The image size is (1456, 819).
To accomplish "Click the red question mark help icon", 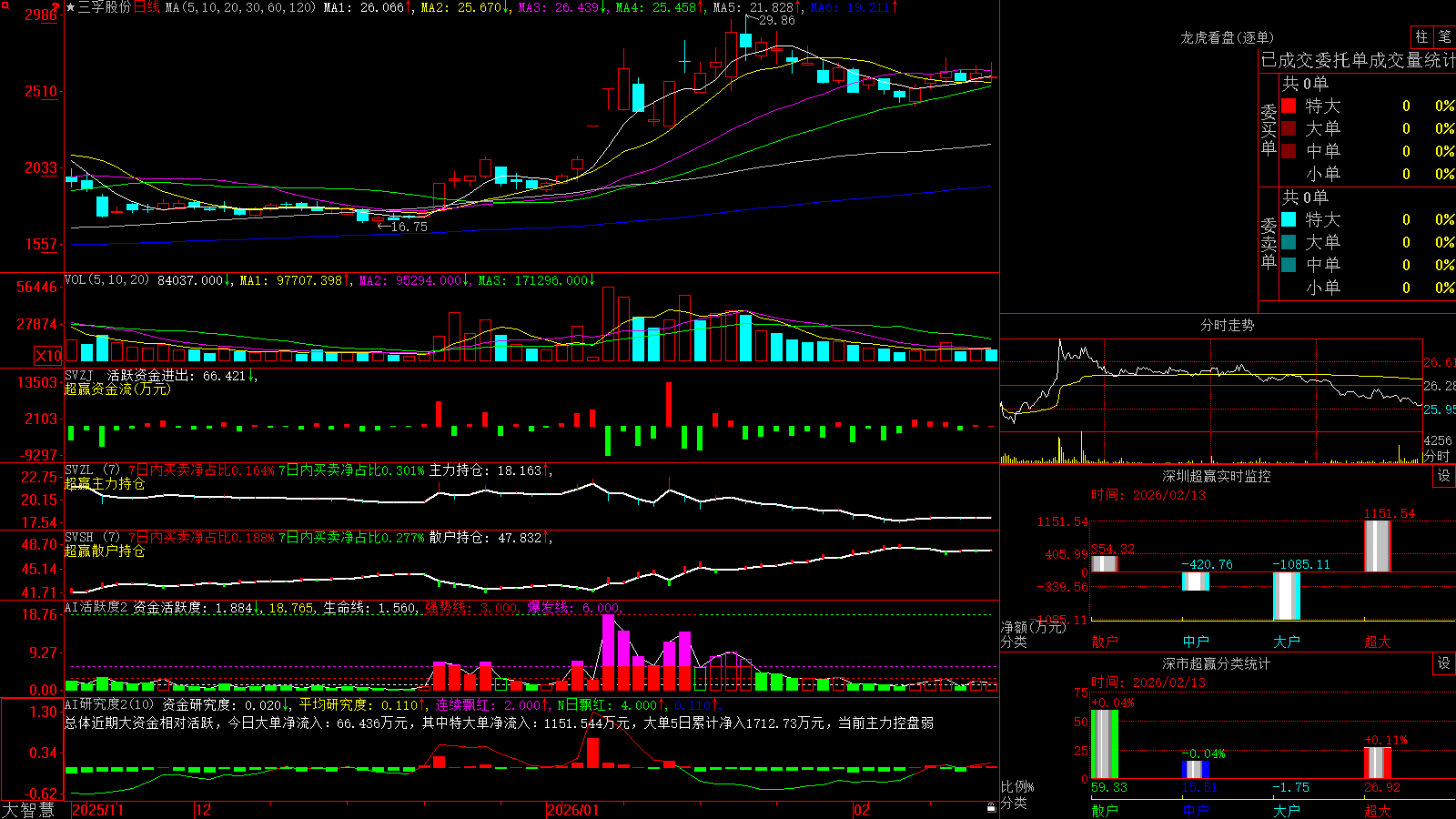I will pyautogui.click(x=56, y=7).
